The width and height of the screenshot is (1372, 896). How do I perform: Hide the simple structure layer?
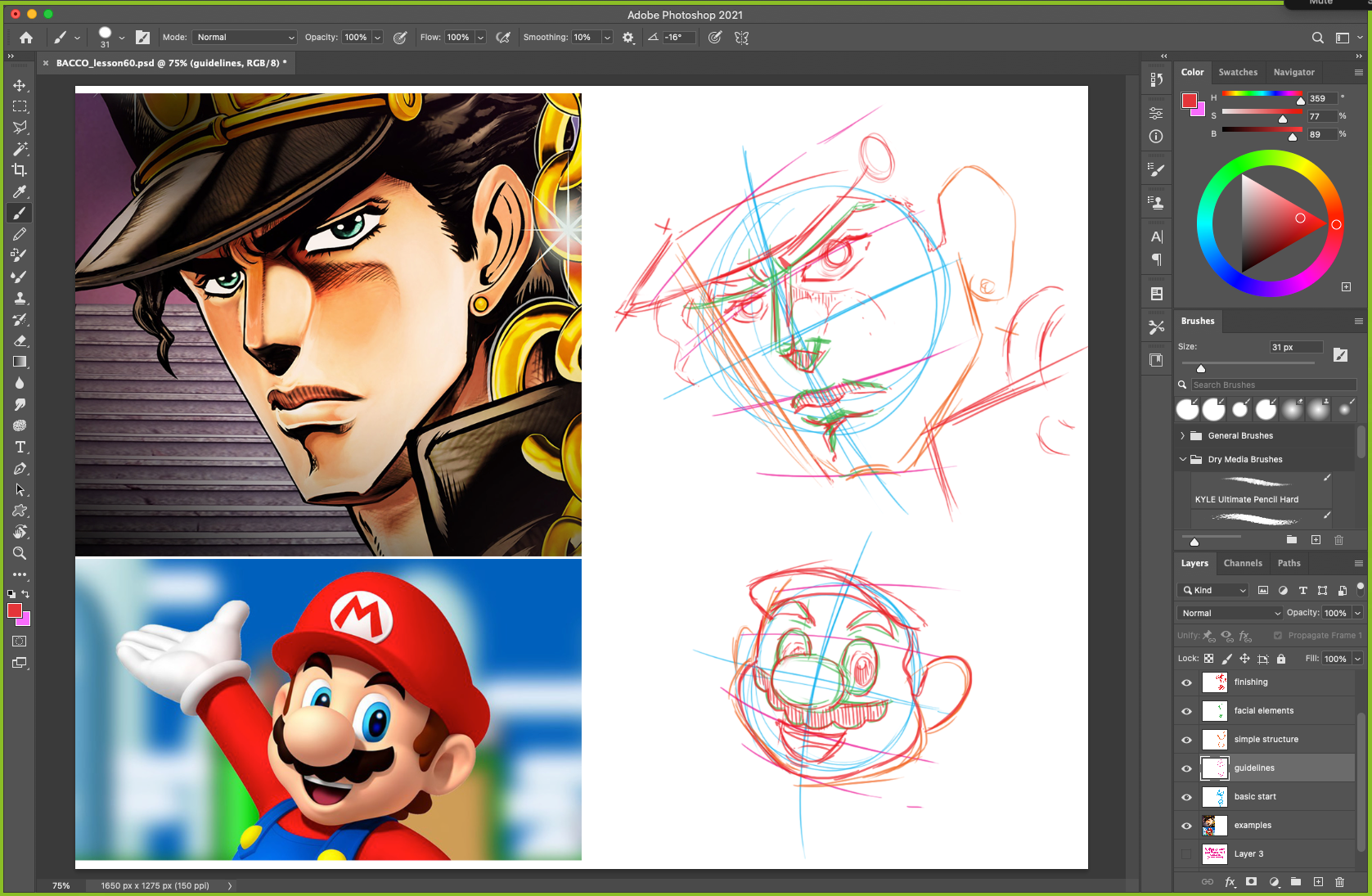pos(1186,740)
